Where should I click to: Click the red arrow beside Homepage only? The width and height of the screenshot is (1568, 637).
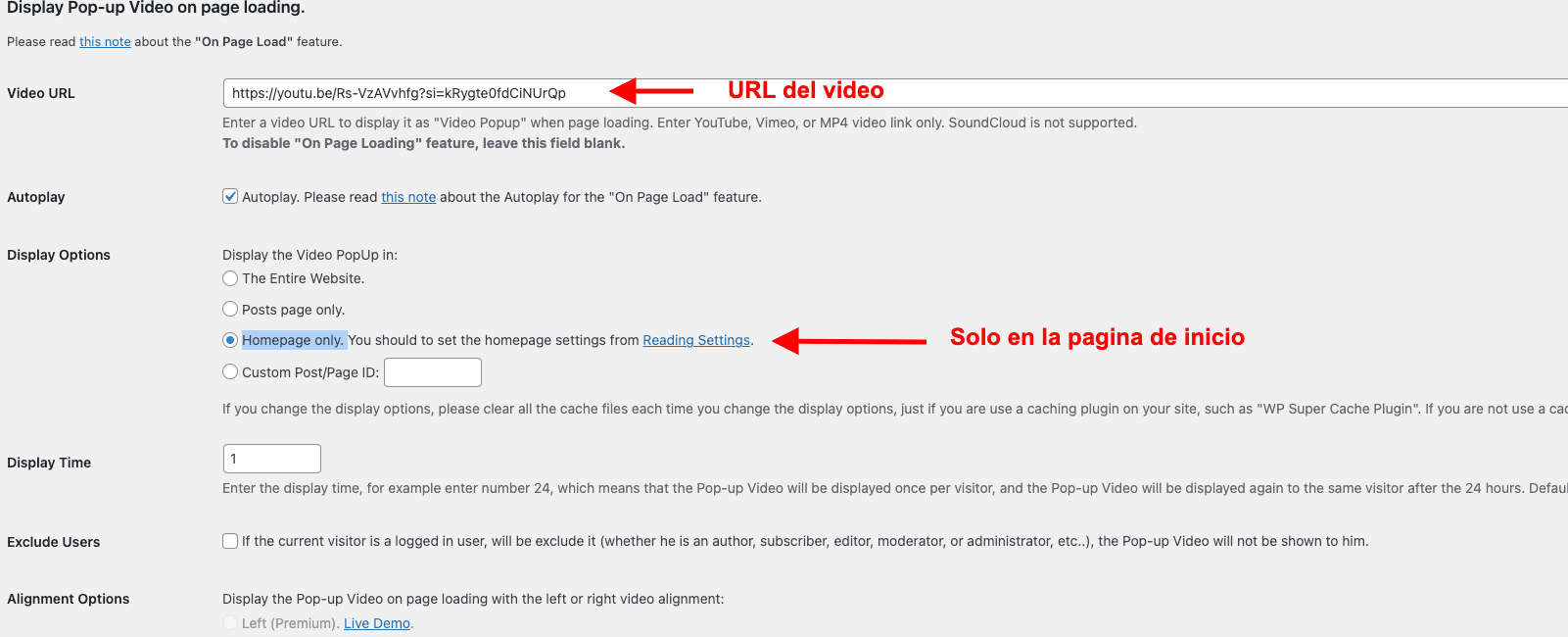849,341
